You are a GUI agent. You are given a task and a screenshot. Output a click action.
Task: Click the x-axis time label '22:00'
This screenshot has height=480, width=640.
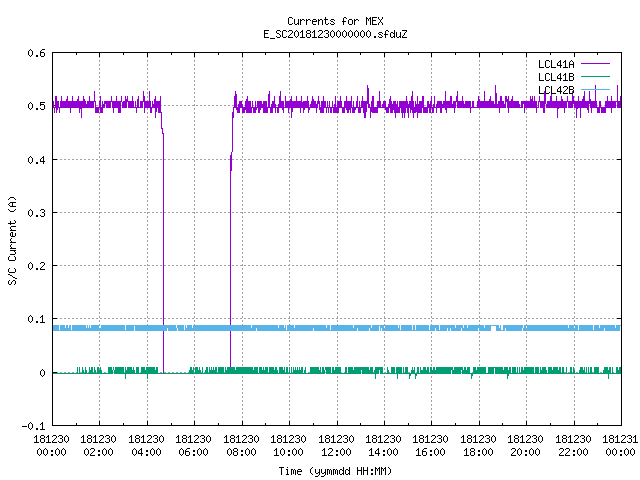573,452
